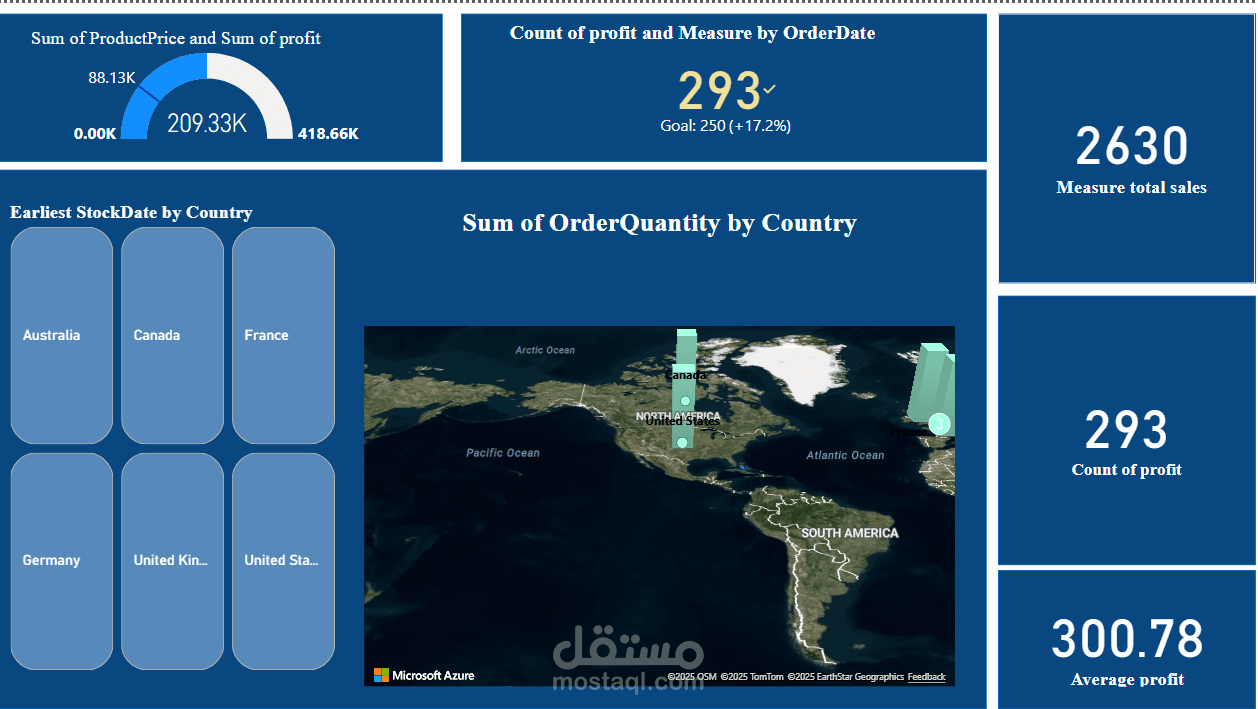Click the United States data point on map

[682, 442]
